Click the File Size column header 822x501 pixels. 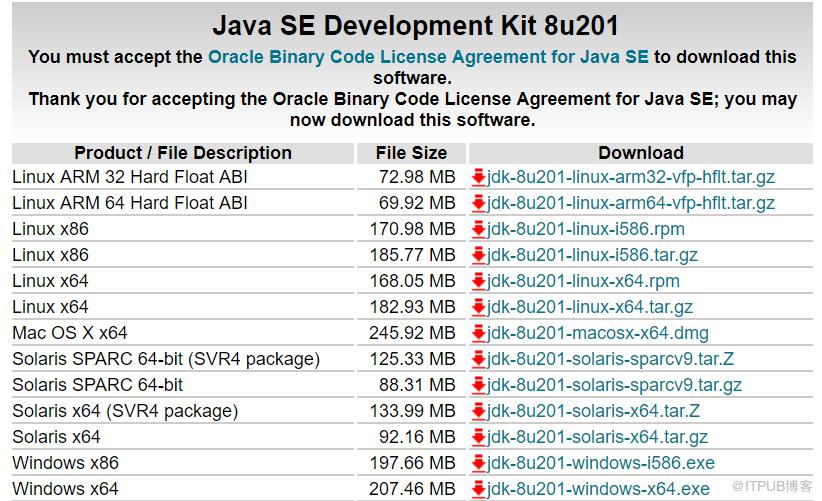click(412, 153)
